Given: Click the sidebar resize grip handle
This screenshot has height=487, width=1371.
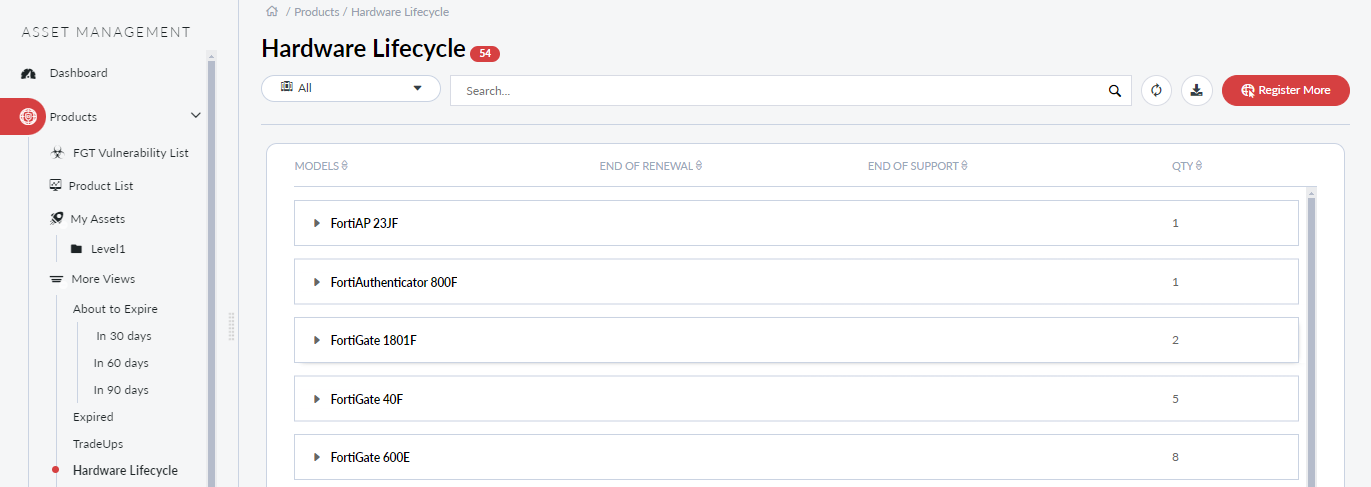Looking at the screenshot, I should click(x=232, y=326).
